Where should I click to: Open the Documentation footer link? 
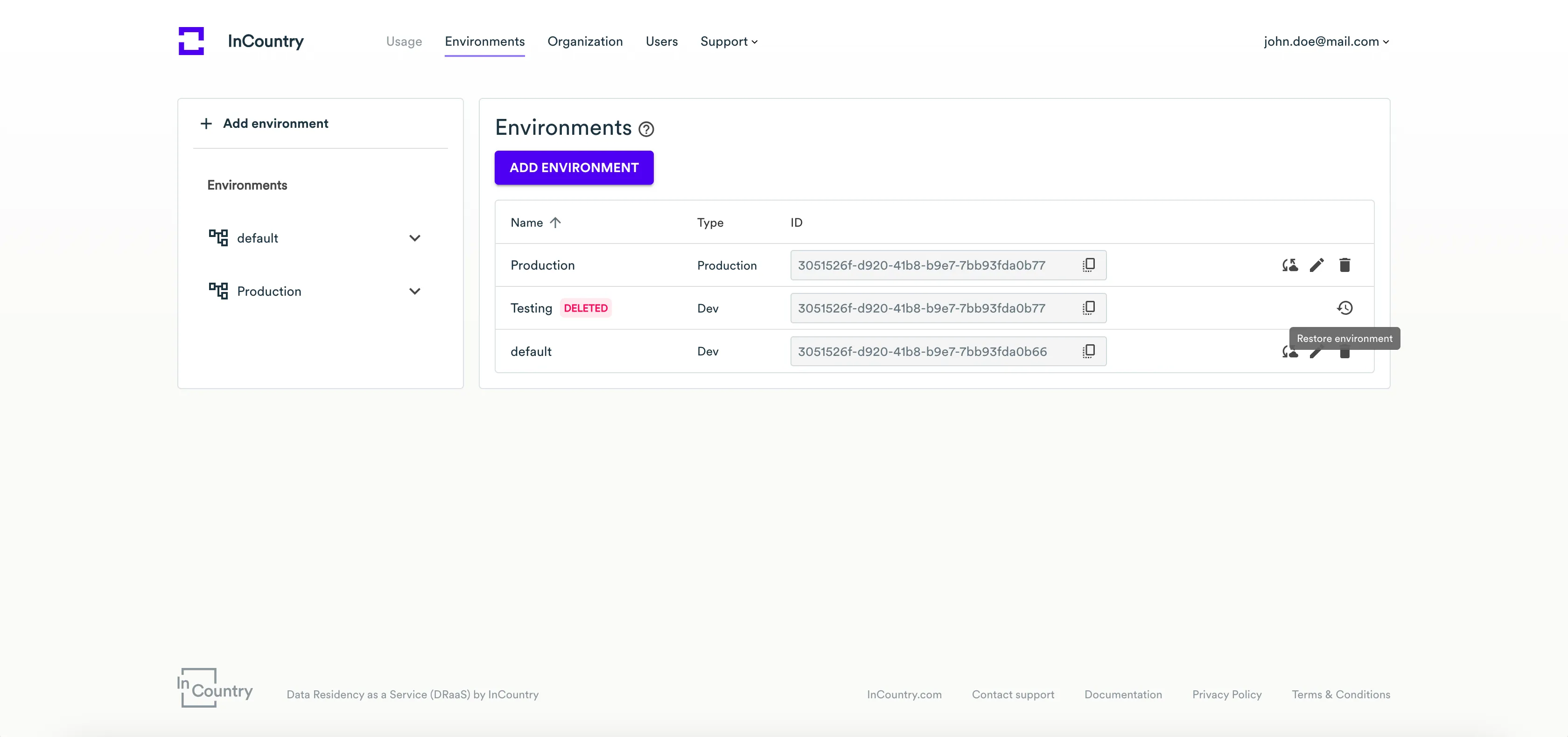[1122, 695]
